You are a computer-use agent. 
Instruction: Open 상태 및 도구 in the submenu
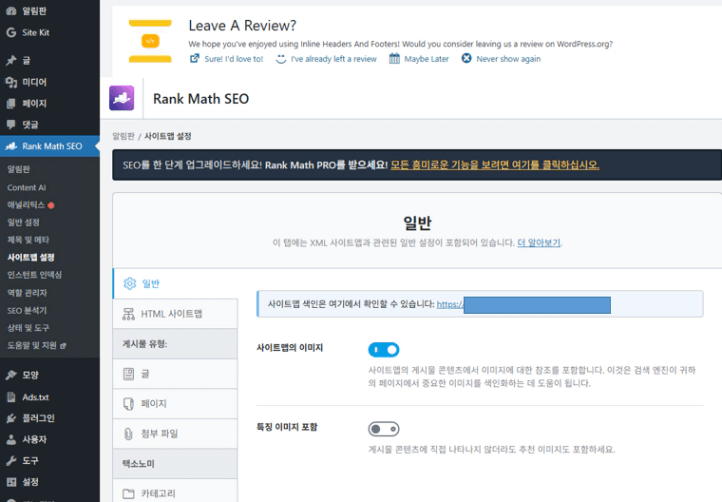point(28,328)
